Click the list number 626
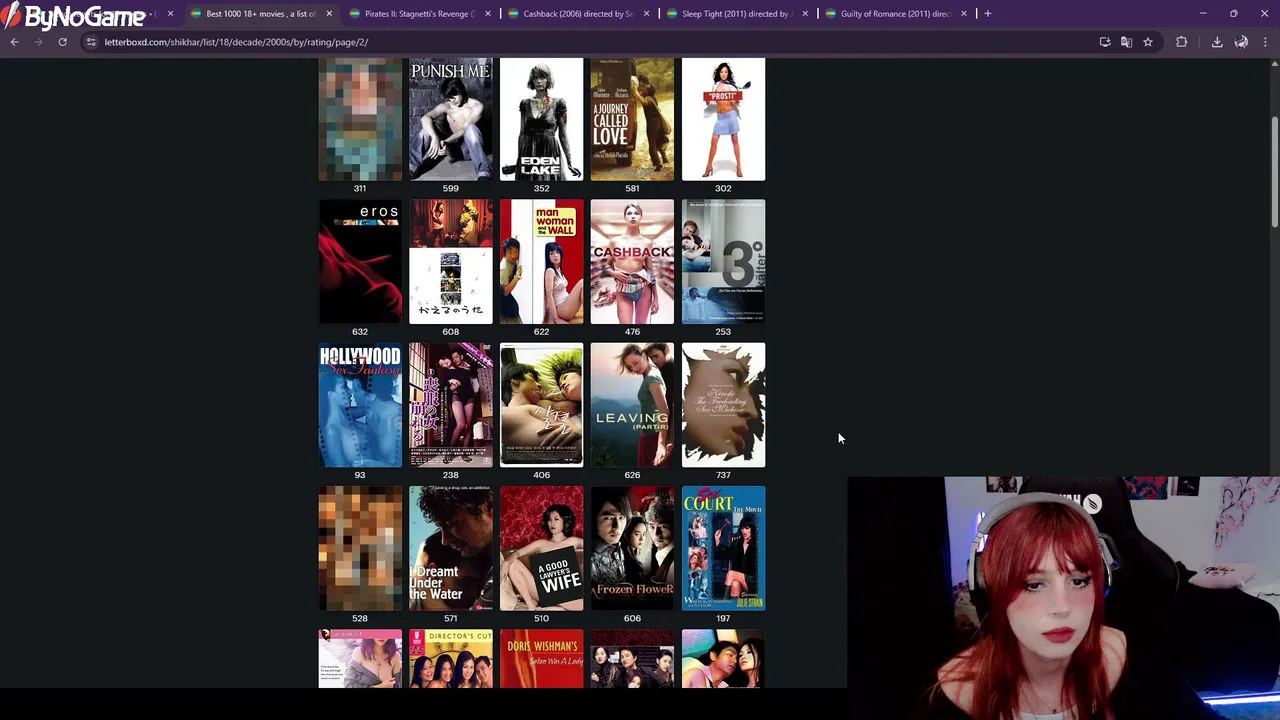Image resolution: width=1280 pixels, height=720 pixels. click(632, 475)
